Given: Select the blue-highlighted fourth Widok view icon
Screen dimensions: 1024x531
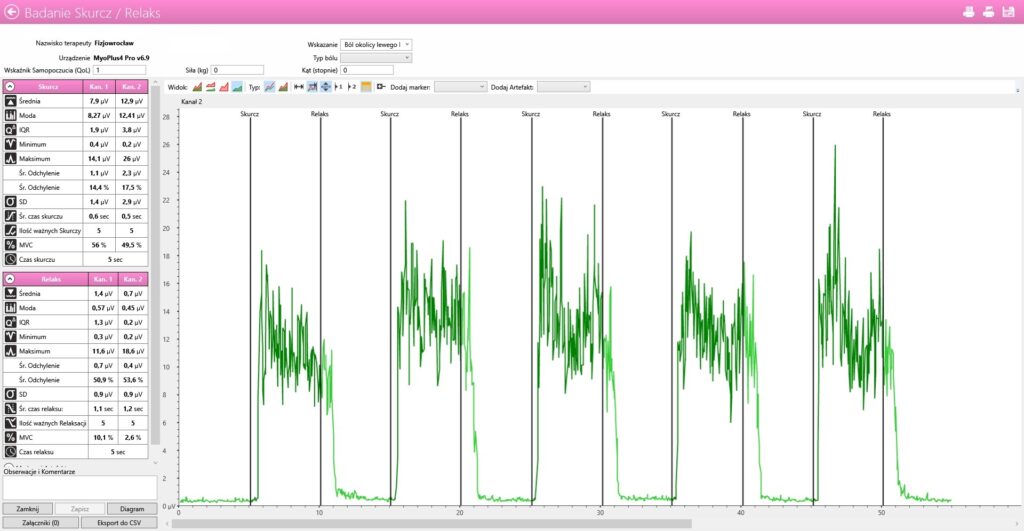Looking at the screenshot, I should click(237, 87).
